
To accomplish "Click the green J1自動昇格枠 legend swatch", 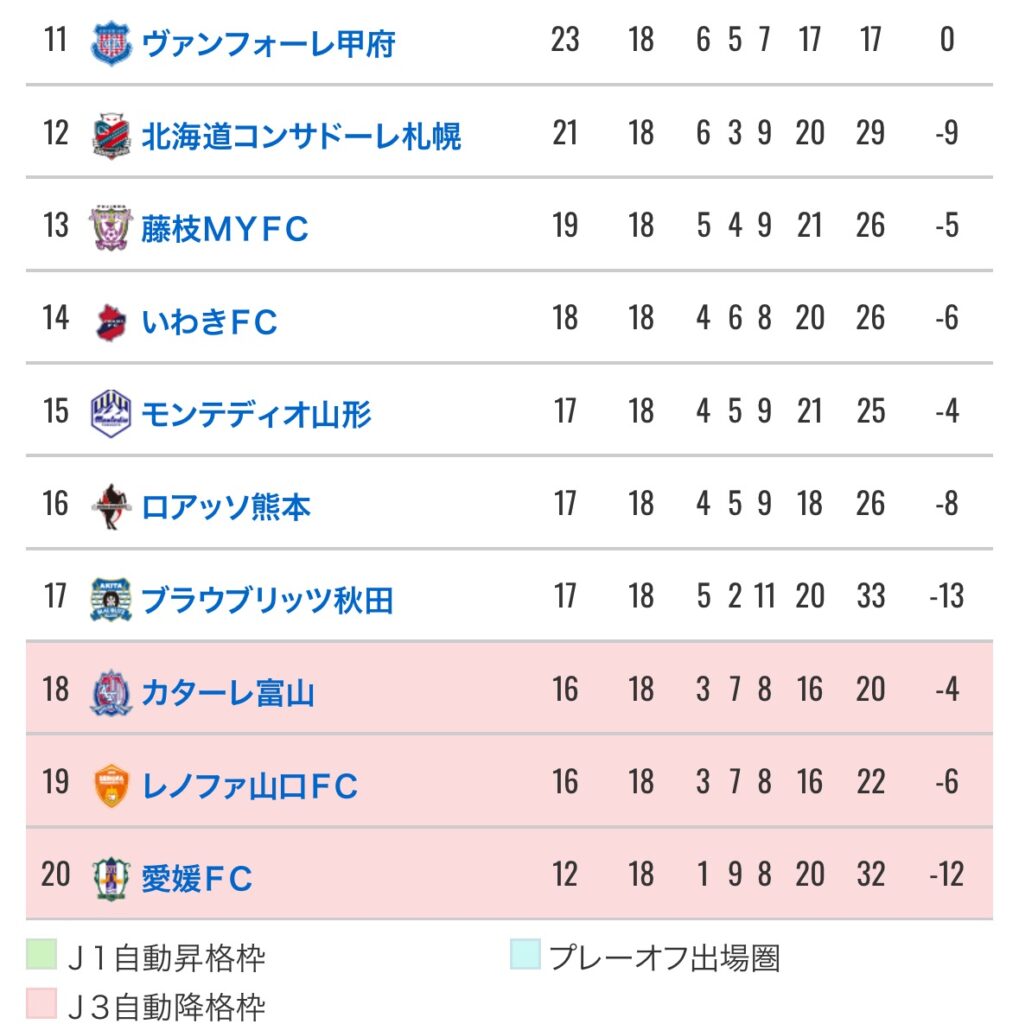I will [41, 953].
